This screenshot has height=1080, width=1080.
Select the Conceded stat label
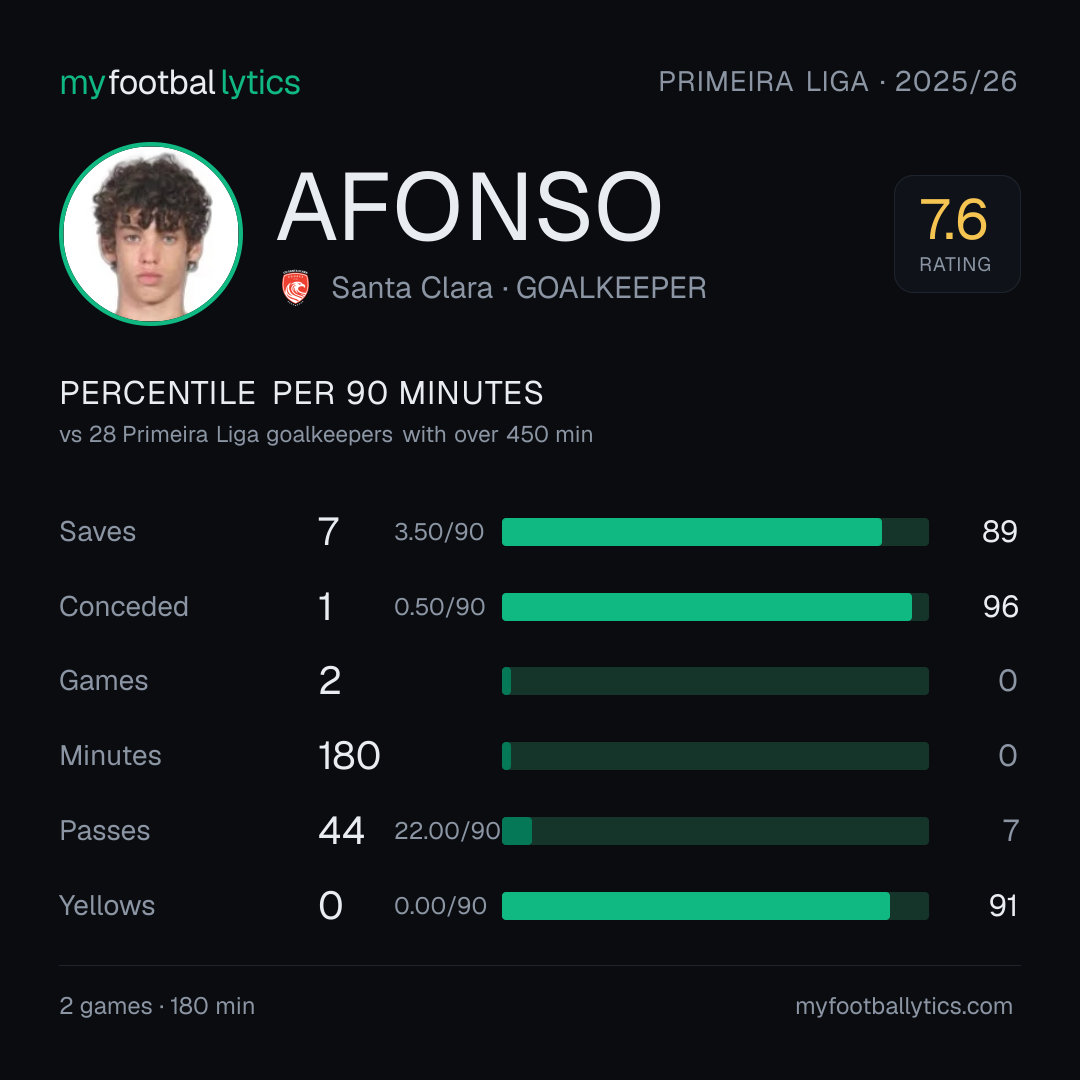(124, 607)
